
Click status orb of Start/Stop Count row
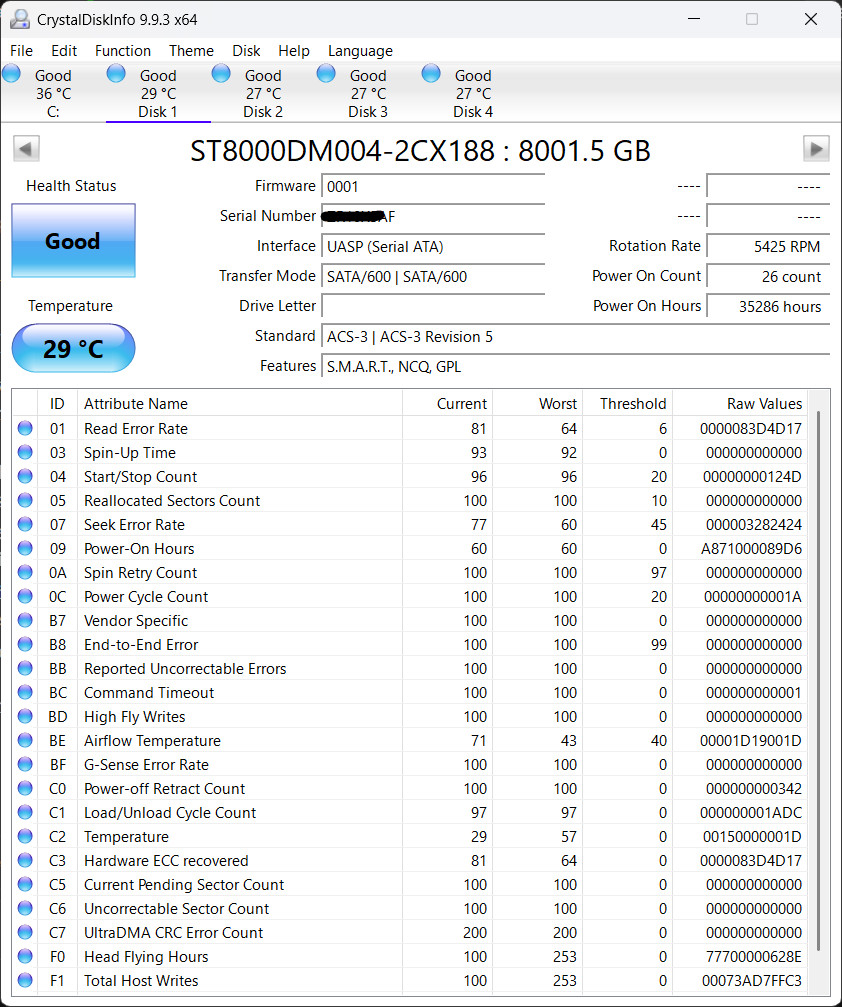25,476
